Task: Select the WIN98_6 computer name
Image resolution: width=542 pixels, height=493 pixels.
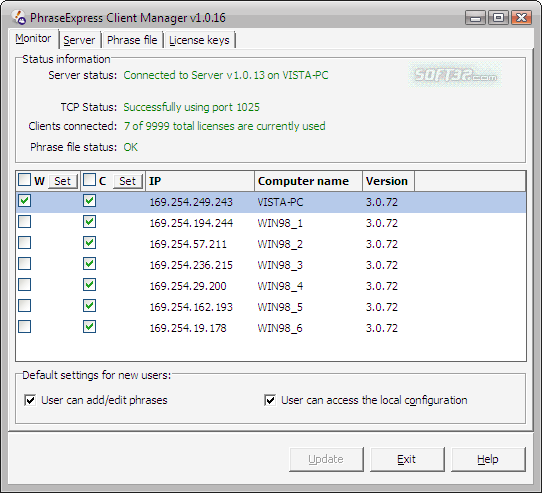Action: (280, 328)
